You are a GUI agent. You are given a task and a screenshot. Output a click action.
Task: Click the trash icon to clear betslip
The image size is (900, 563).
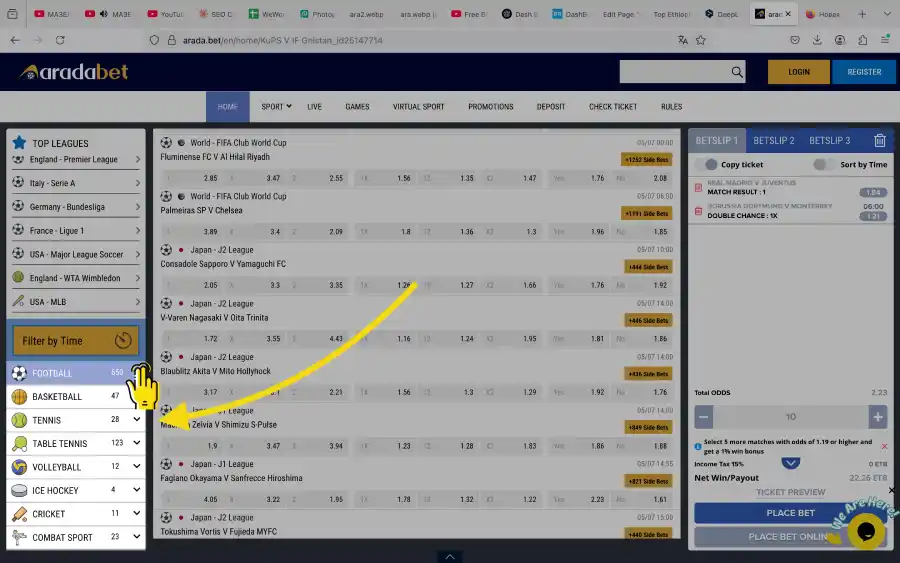(879, 141)
